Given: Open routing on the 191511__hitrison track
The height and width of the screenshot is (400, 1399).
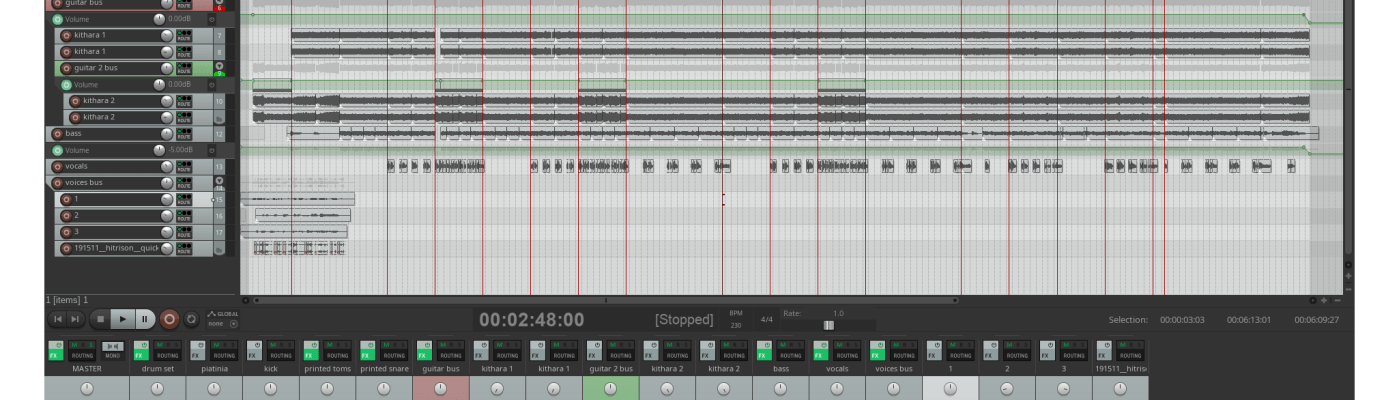Looking at the screenshot, I should (x=184, y=248).
